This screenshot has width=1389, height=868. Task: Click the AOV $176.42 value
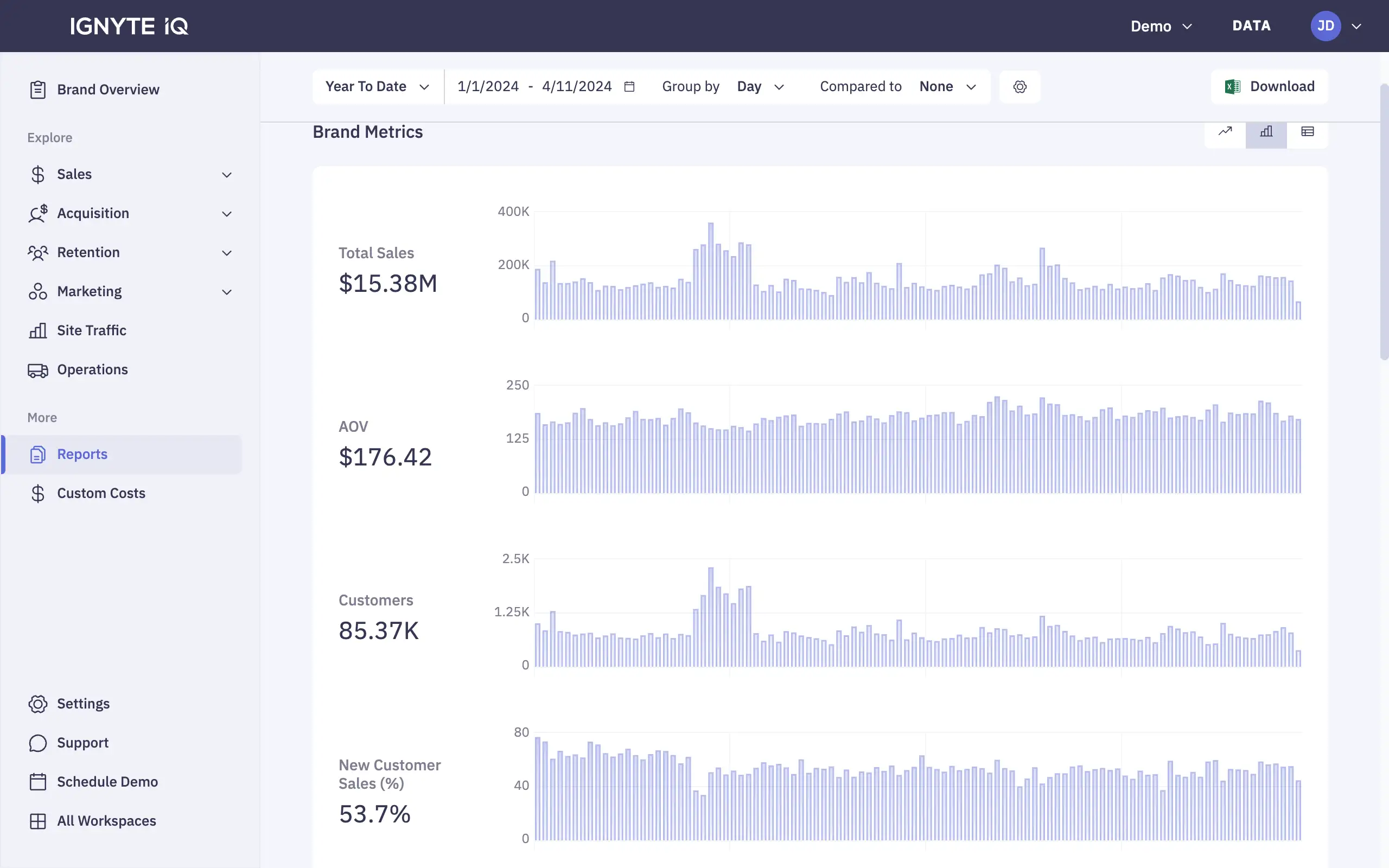click(385, 457)
